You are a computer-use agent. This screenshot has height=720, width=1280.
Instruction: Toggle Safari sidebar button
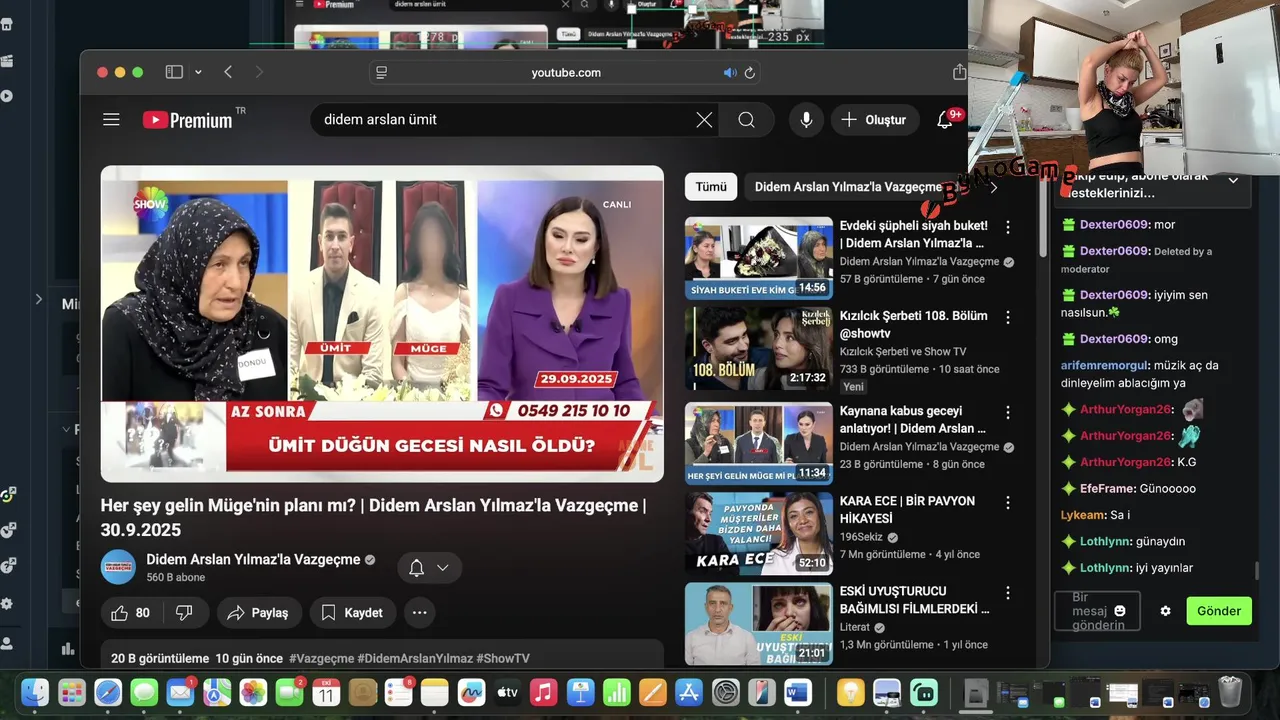click(x=174, y=72)
